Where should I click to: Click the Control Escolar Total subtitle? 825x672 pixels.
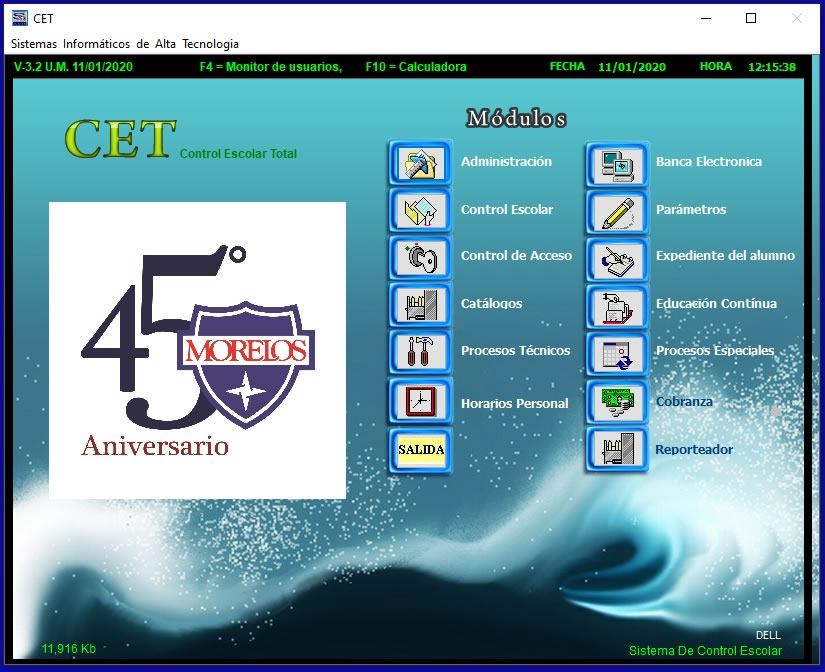[x=238, y=154]
